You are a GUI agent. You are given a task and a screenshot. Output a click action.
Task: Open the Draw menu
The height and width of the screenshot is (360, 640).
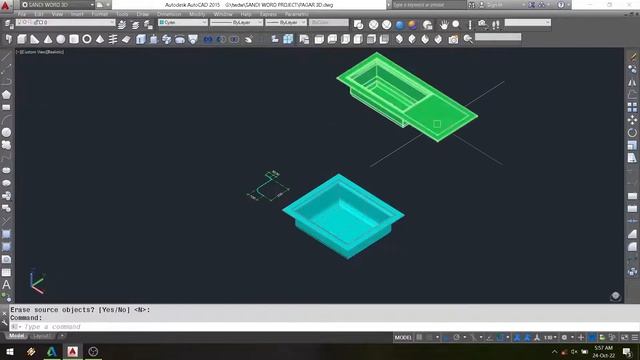142,14
